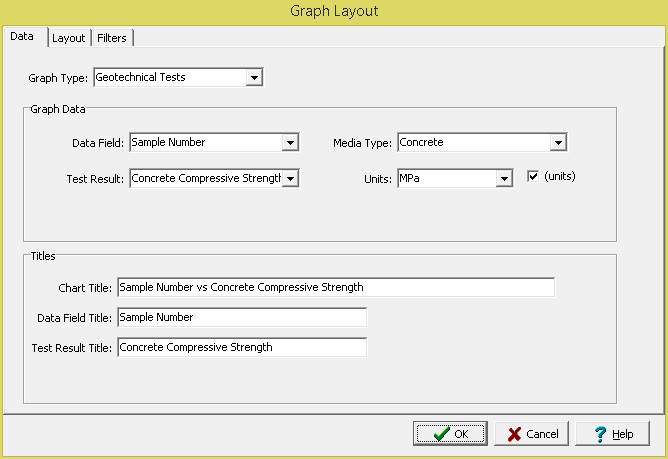Click the Help button label

point(623,434)
